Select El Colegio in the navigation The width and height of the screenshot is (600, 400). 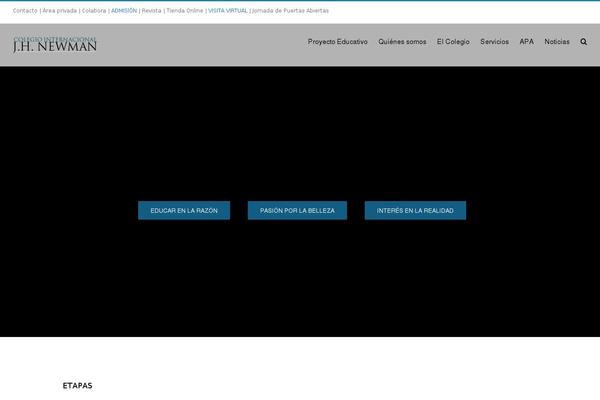453,42
